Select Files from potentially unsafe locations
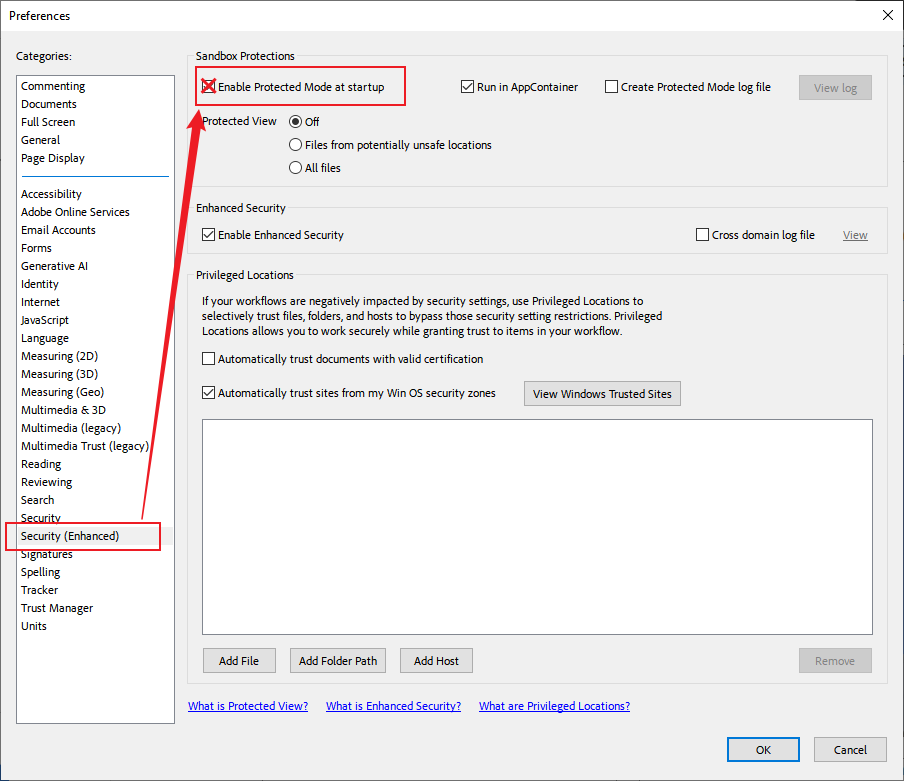This screenshot has width=904, height=781. (296, 144)
